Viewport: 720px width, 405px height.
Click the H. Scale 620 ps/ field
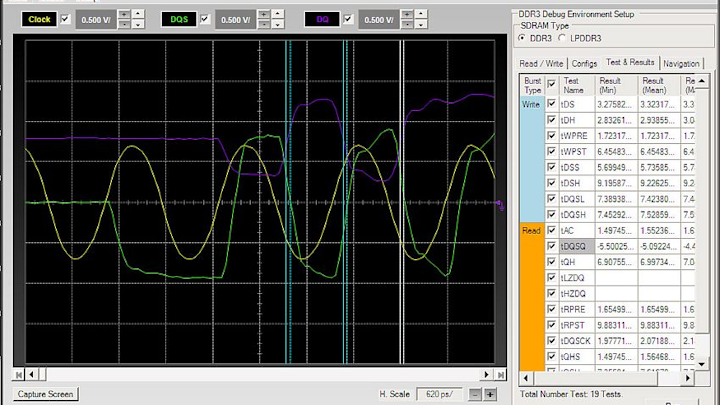point(439,394)
